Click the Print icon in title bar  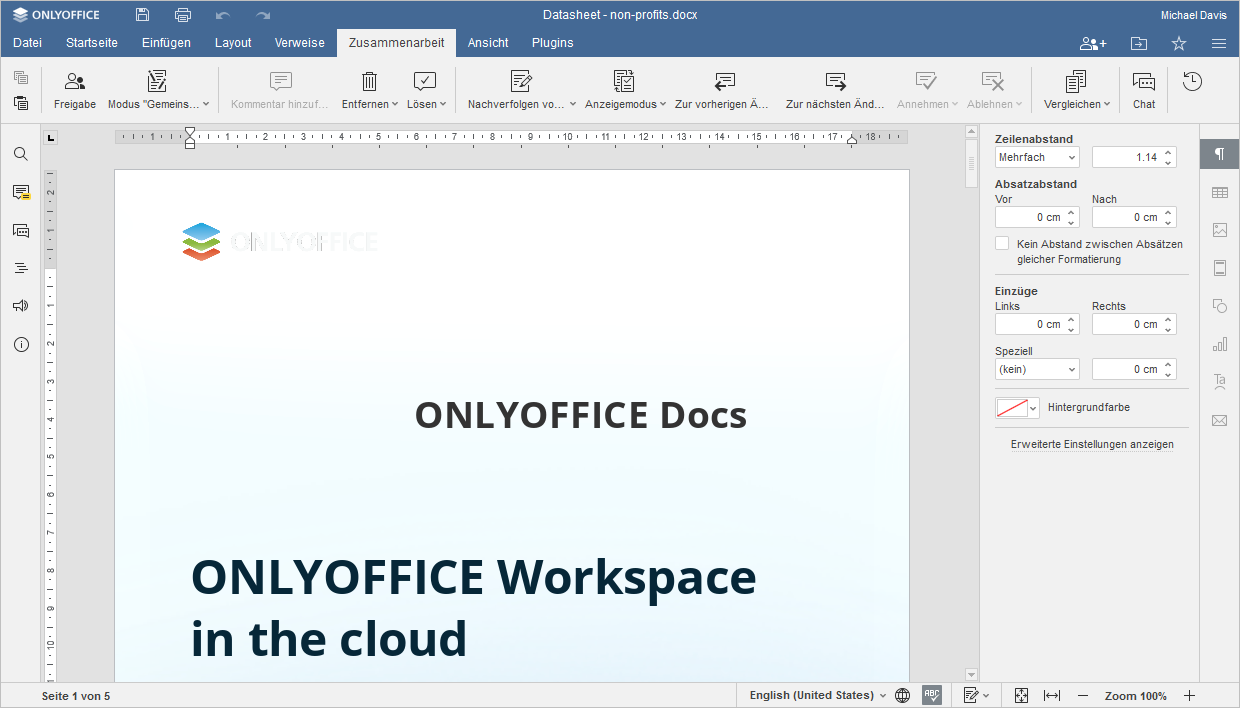tap(183, 15)
